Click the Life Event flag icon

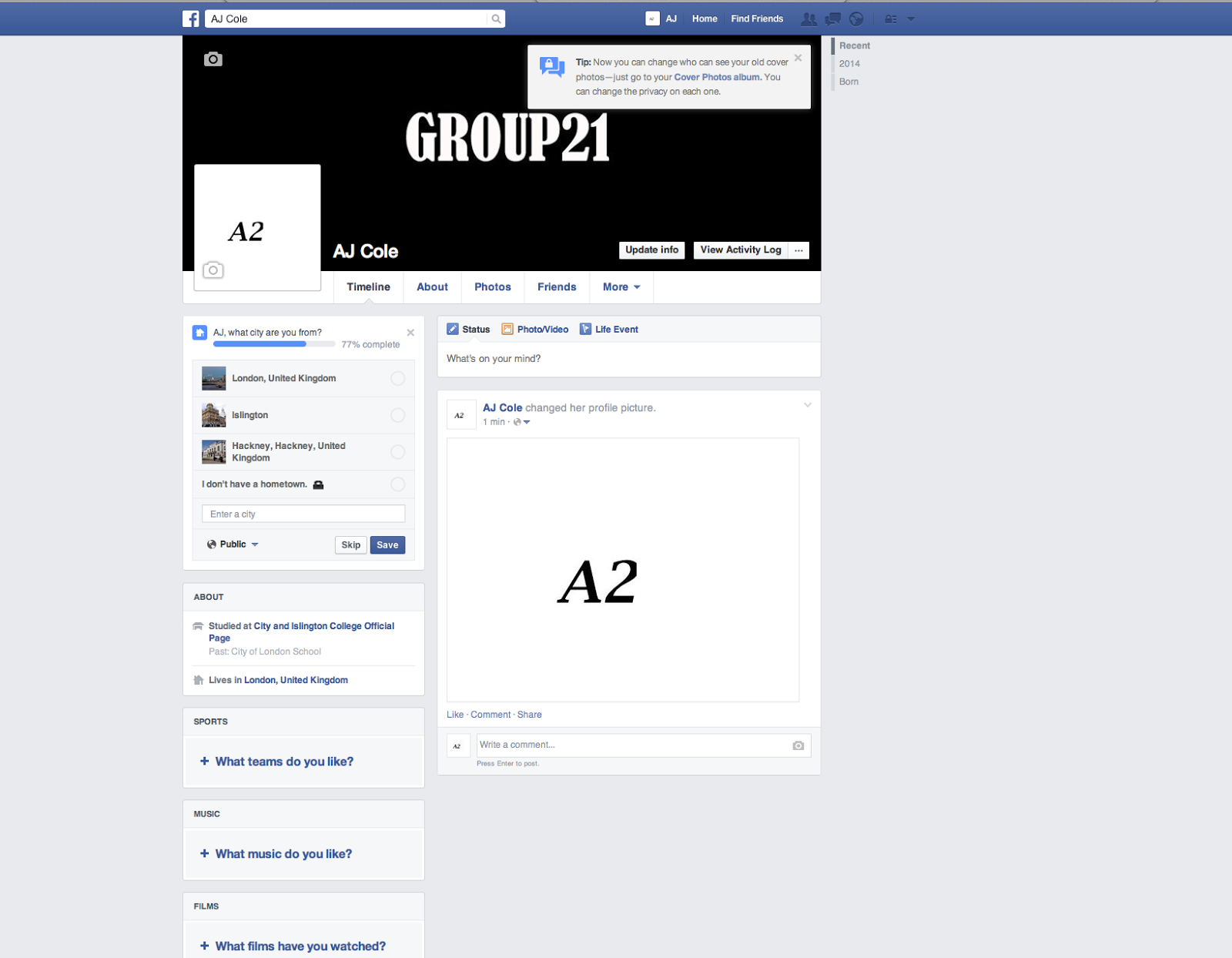585,329
